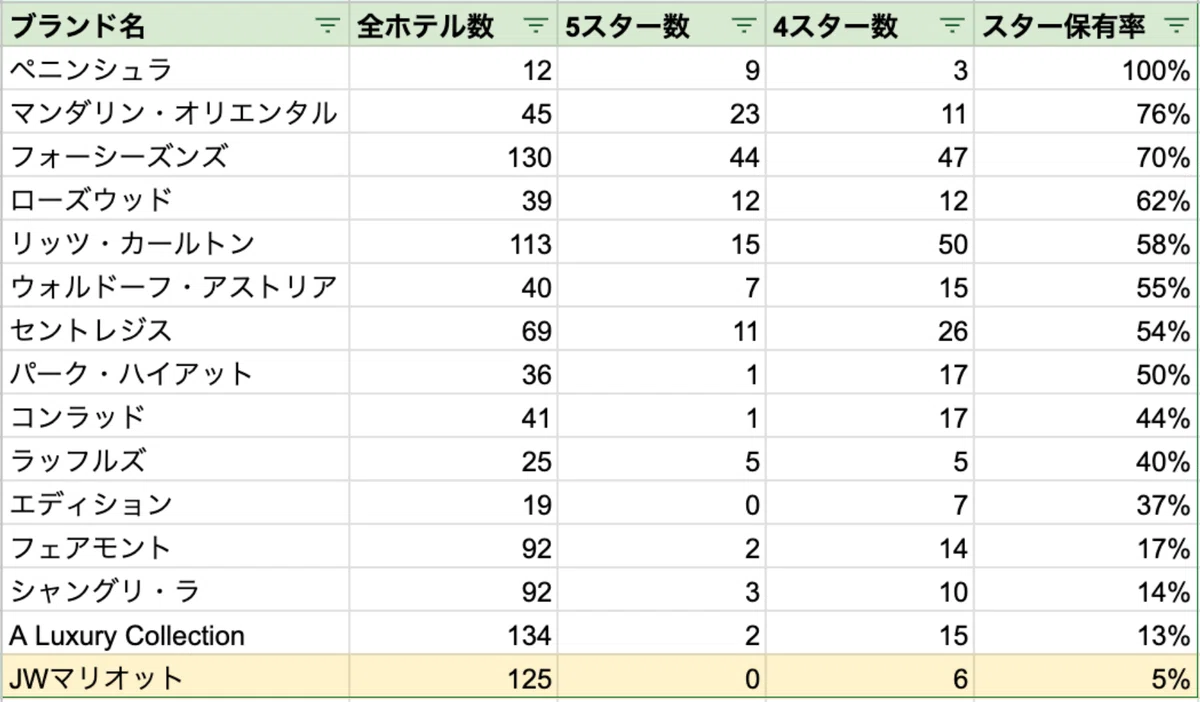Viewport: 1200px width, 702px height.
Task: Open filter icon in 4スター数 header
Action: coord(953,27)
